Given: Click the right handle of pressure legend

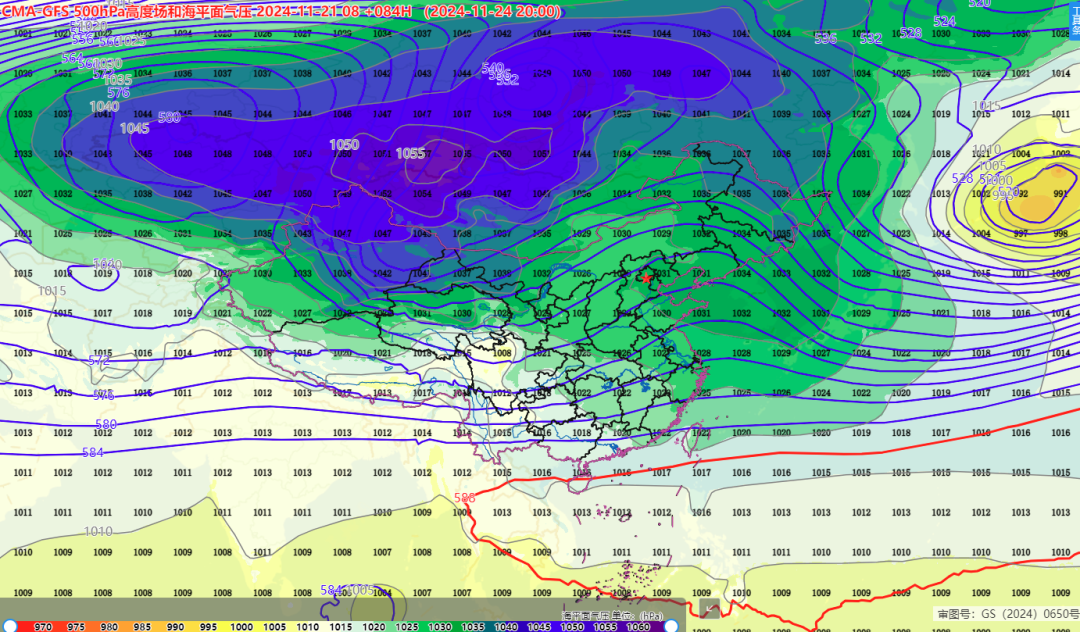Looking at the screenshot, I should pyautogui.click(x=671, y=625).
